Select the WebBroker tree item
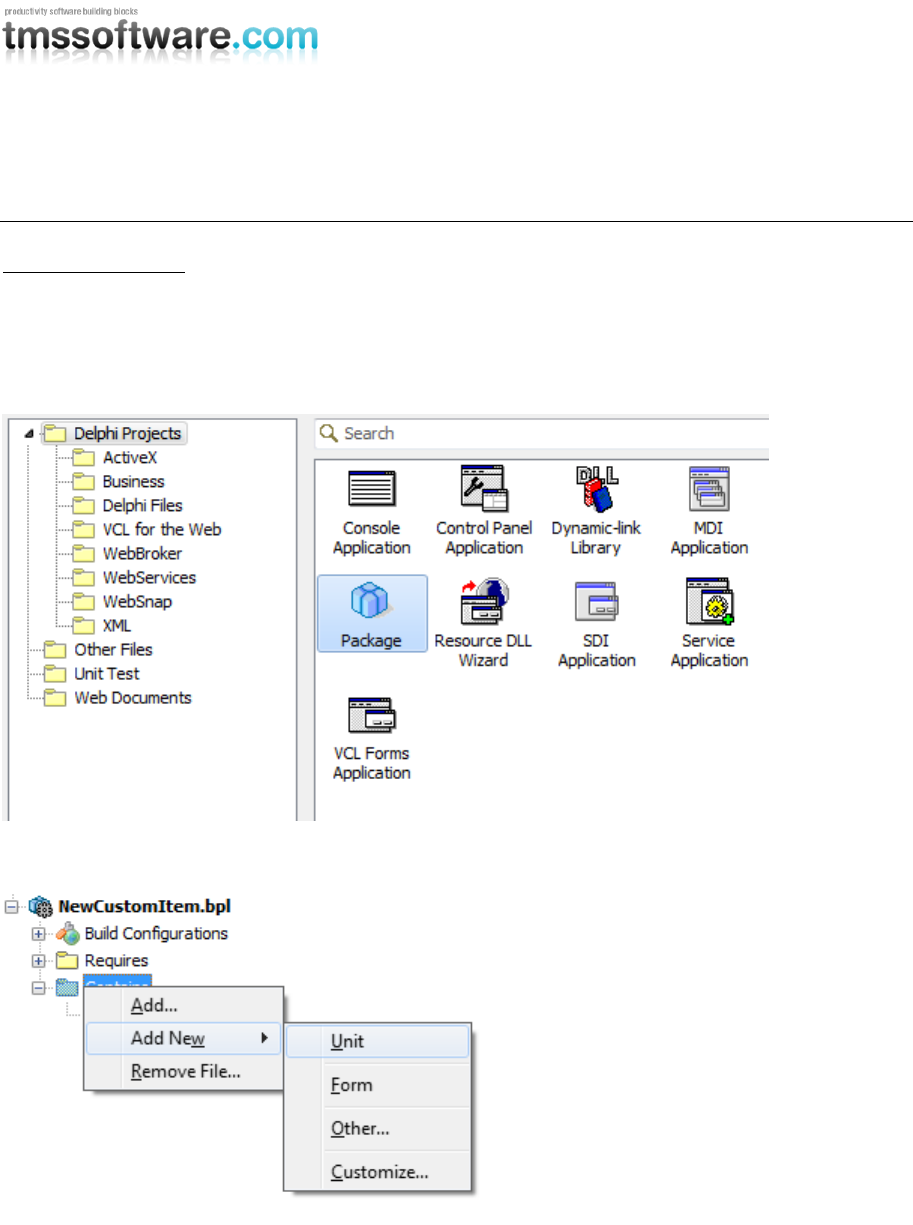 [x=142, y=554]
